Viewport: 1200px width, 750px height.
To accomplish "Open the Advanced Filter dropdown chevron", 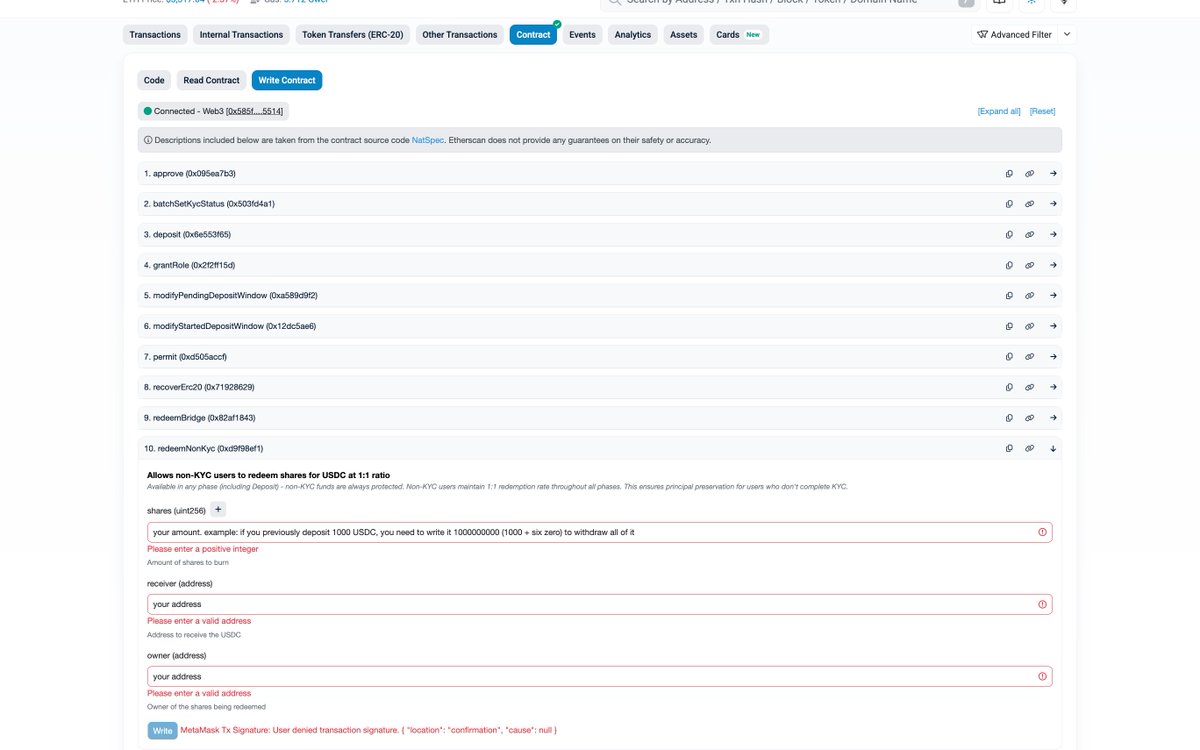I will coord(1066,33).
